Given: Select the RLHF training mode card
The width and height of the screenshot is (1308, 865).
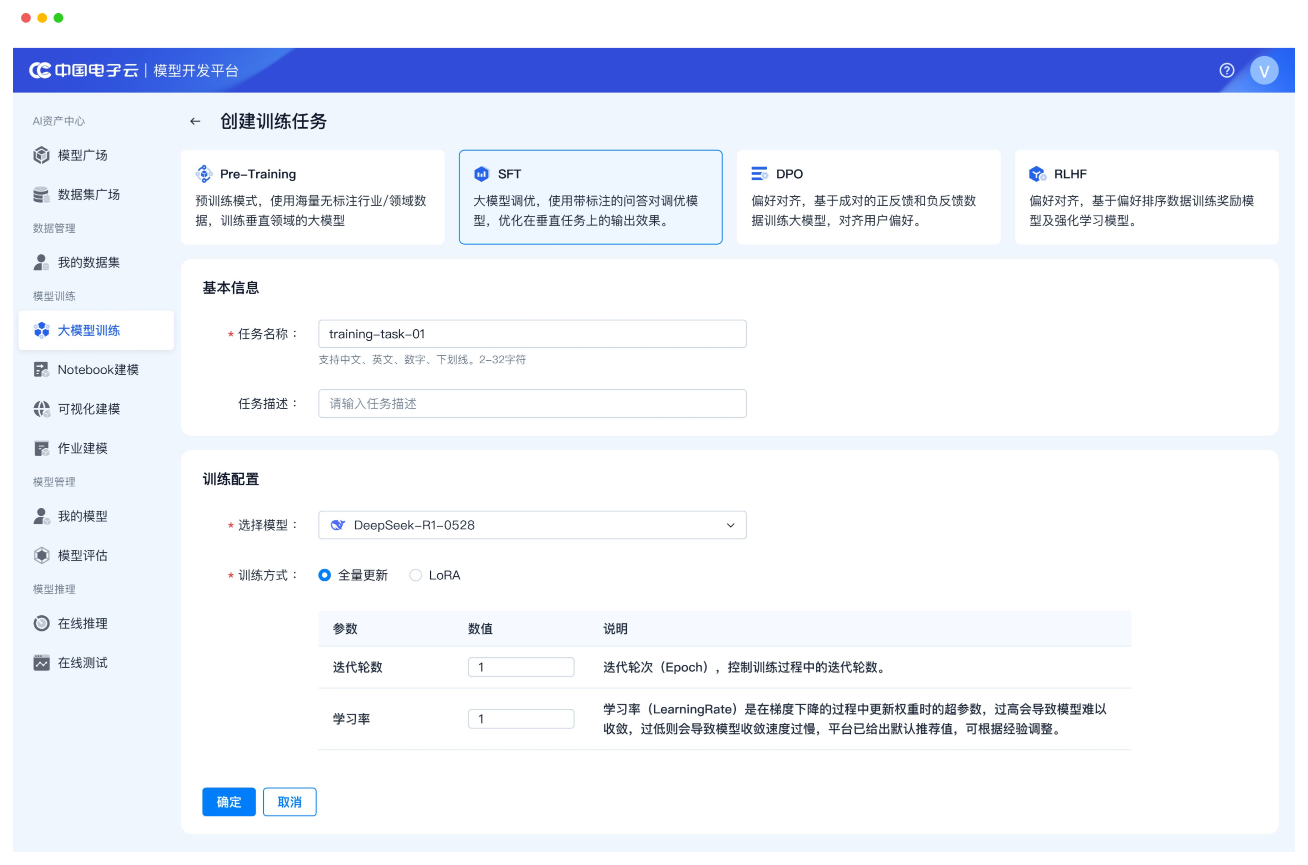Looking at the screenshot, I should click(x=1146, y=197).
